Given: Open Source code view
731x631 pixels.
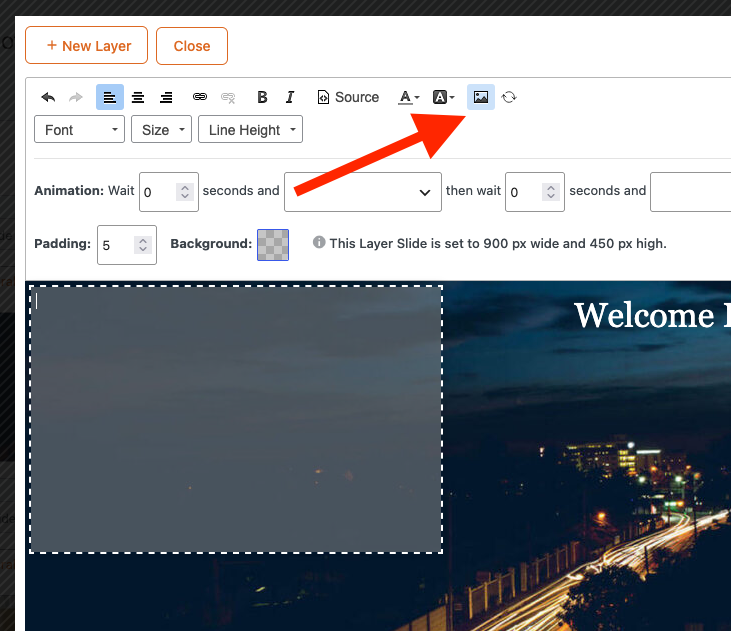Looking at the screenshot, I should [x=348, y=97].
